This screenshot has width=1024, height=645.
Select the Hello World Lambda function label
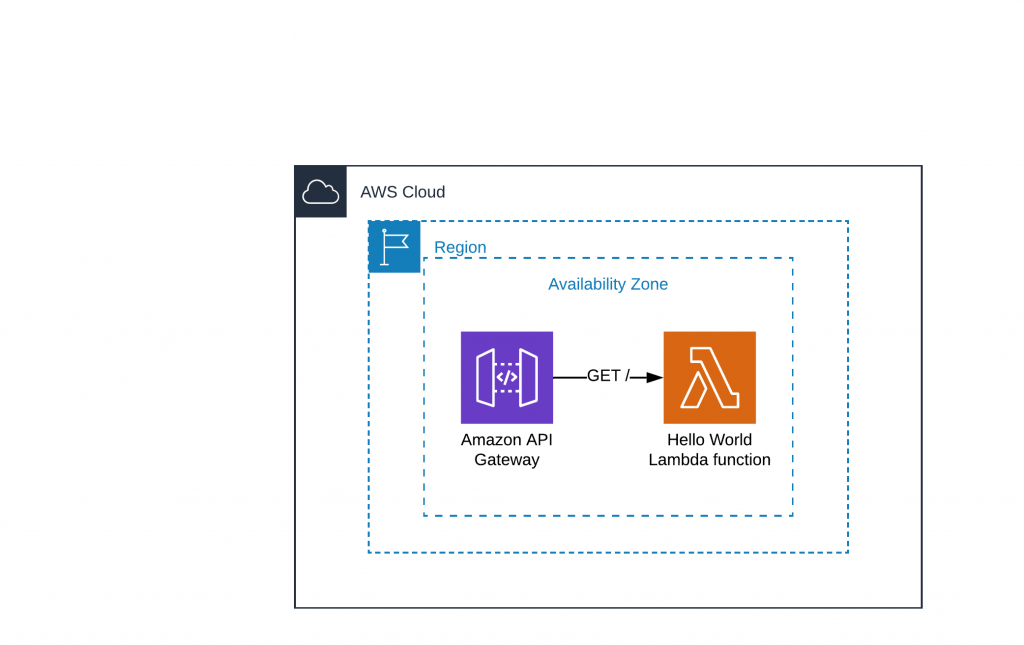point(710,449)
